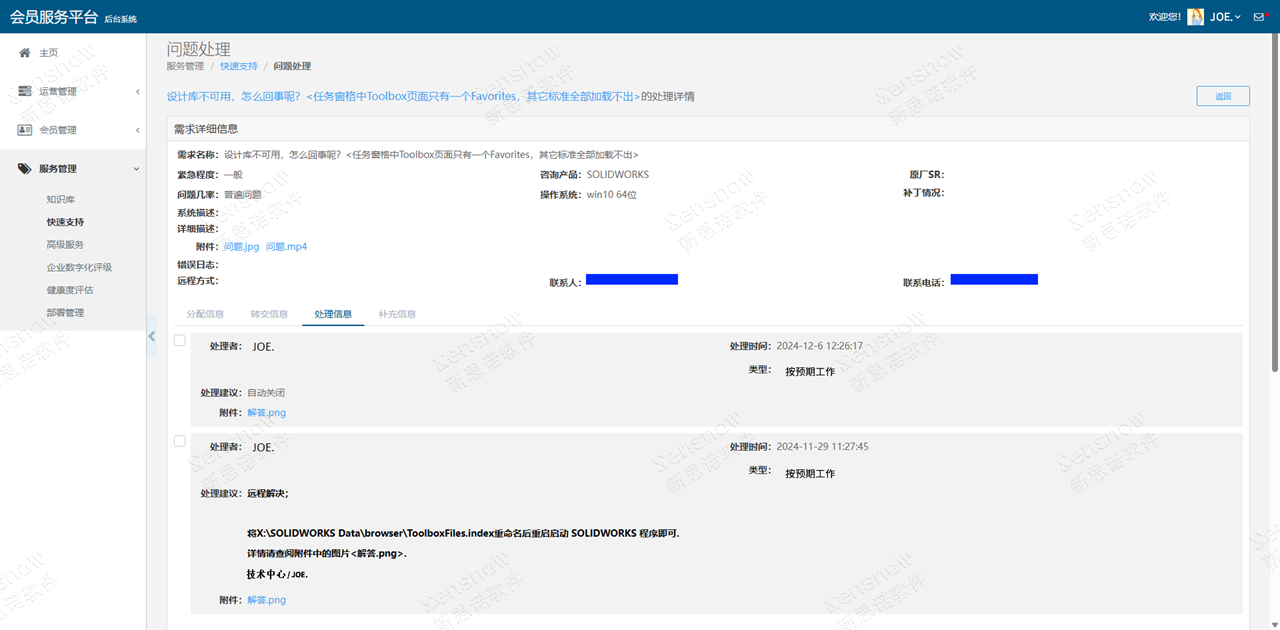
Task: Click the 返回 button
Action: pyautogui.click(x=1222, y=96)
